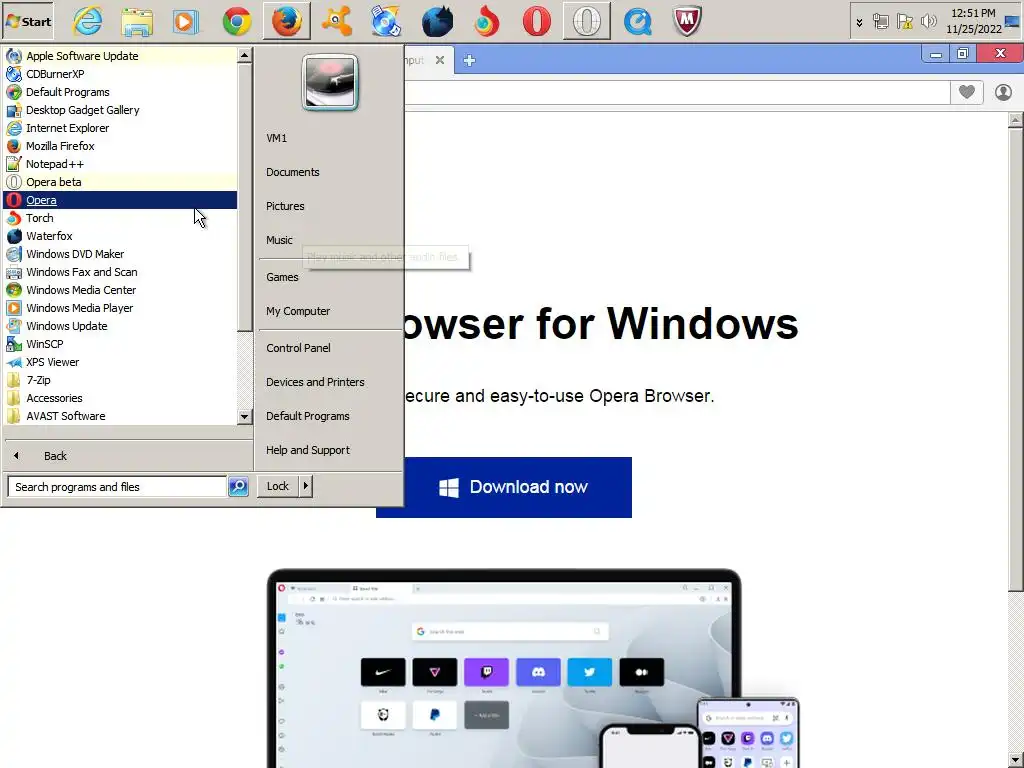The width and height of the screenshot is (1024, 768).
Task: Open Action Center flag tray icon
Action: point(904,22)
